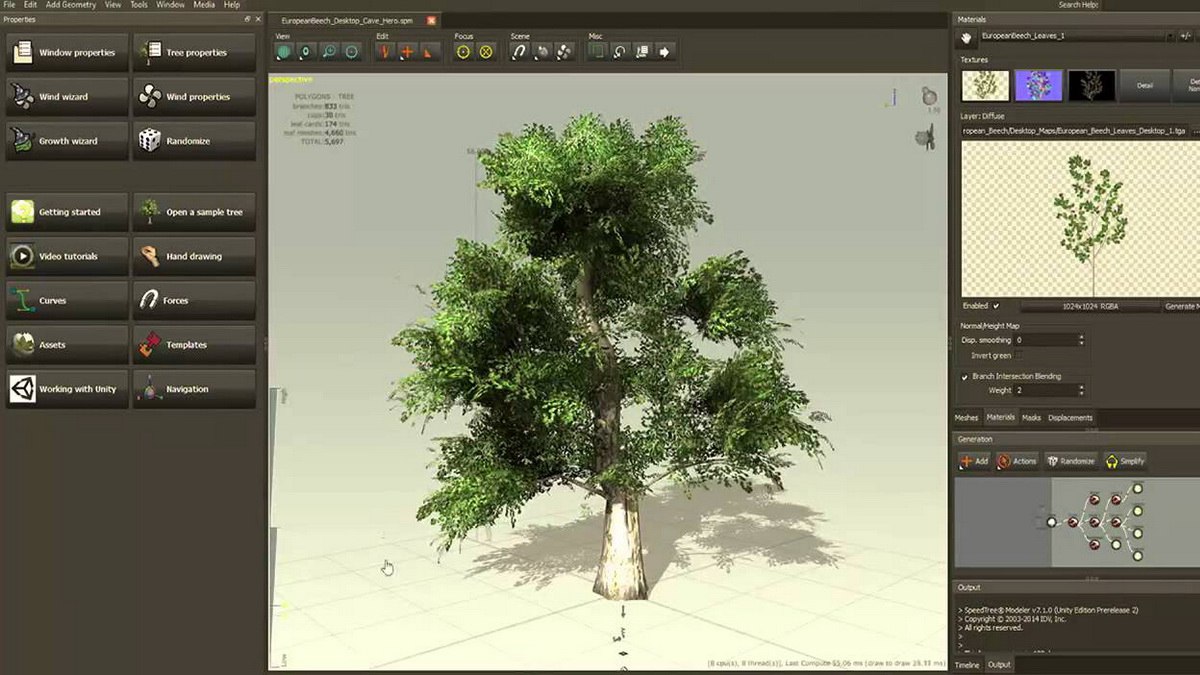Toggle the Enabled checkbox under texture preview
1200x675 pixels.
click(x=996, y=306)
